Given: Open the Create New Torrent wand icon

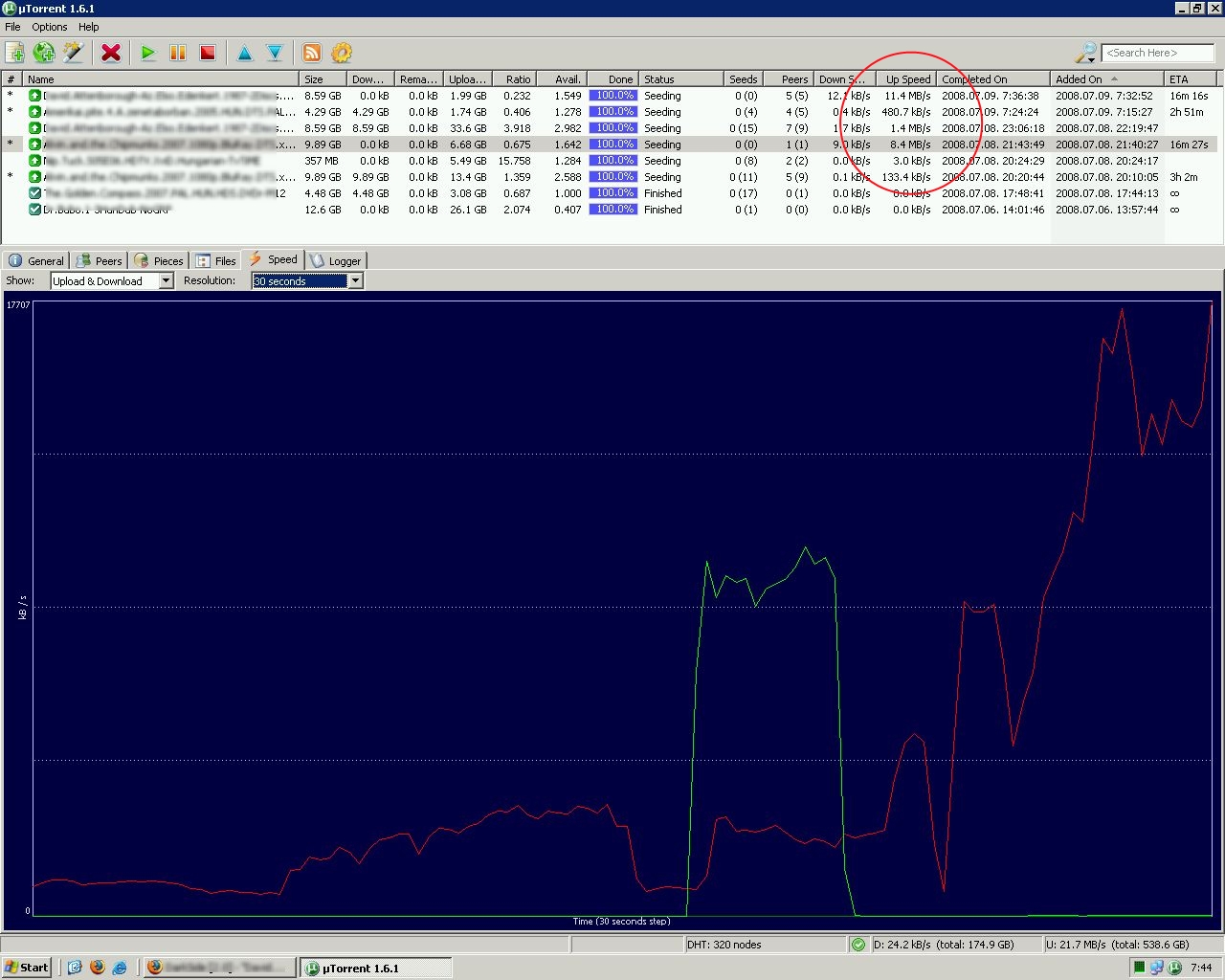Looking at the screenshot, I should click(x=73, y=53).
